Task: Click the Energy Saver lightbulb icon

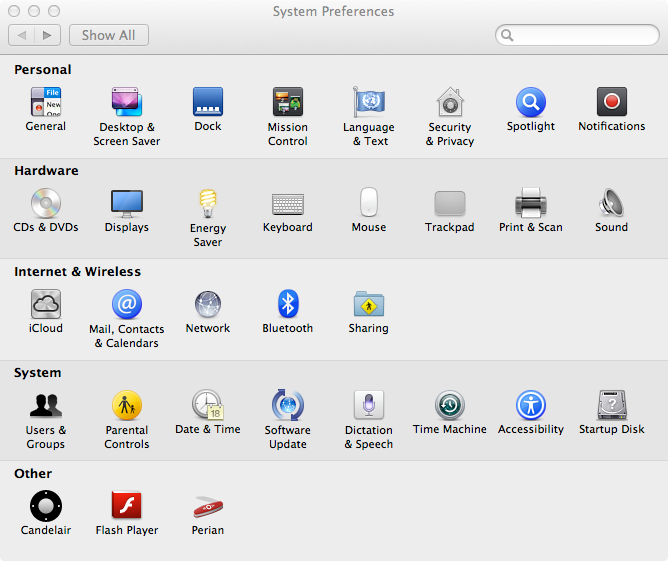Action: 208,204
